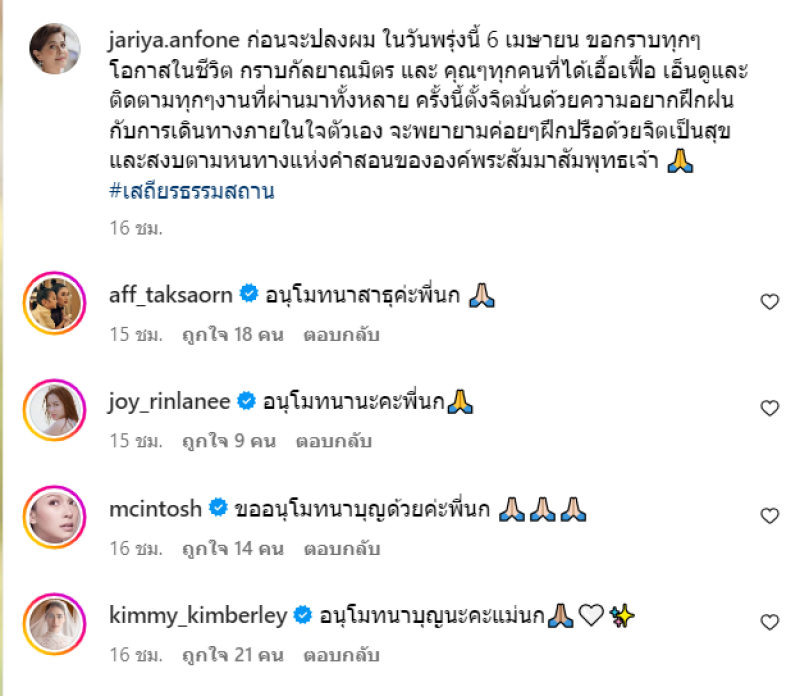Open kimmy_kimberley username link
800x696 pixels.
coord(198,615)
